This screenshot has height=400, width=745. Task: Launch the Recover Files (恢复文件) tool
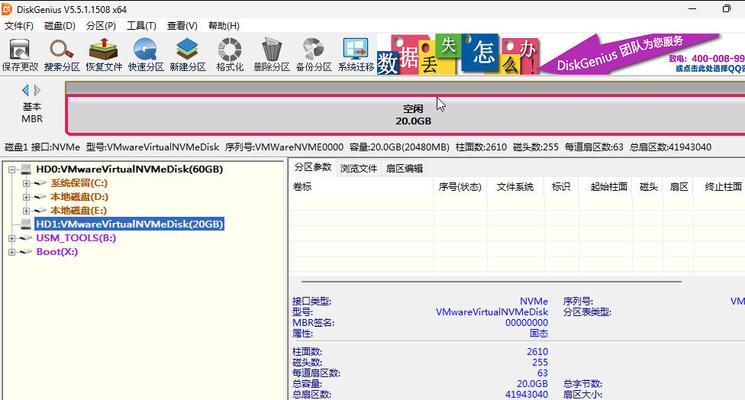[x=104, y=55]
